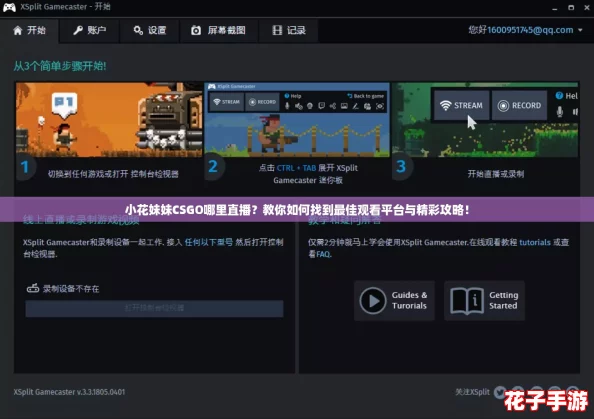This screenshot has height=419, width=594.
Task: Click the 关注XSplit label
Action: point(472,392)
